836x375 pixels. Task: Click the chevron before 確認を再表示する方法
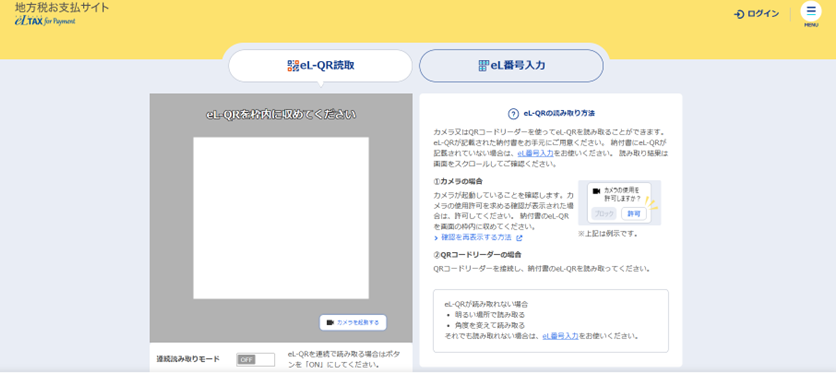pyautogui.click(x=437, y=237)
